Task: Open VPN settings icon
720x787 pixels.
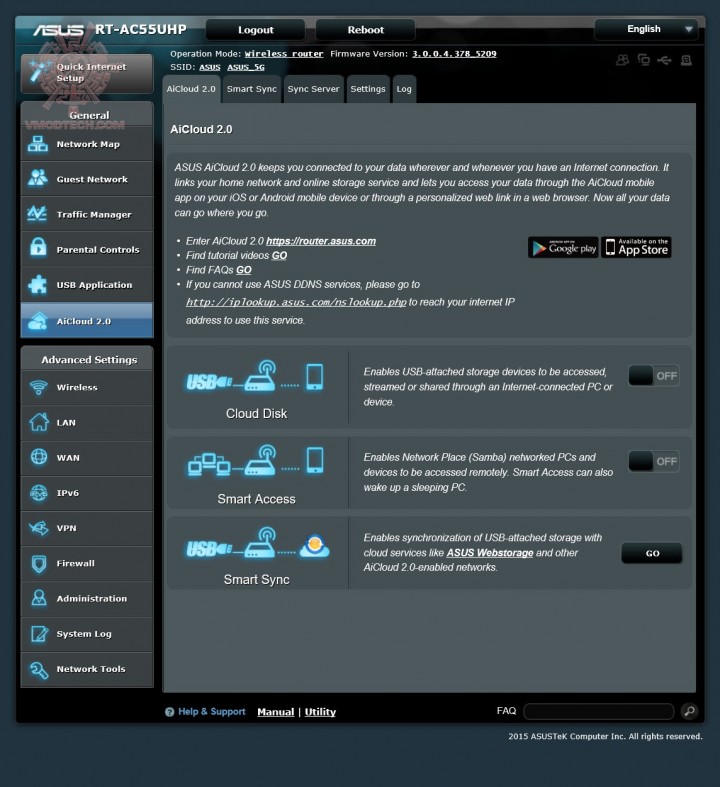Action: [x=39, y=528]
